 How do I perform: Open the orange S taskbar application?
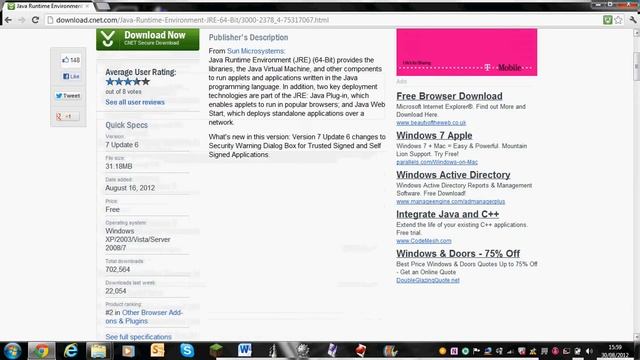[x=157, y=351]
